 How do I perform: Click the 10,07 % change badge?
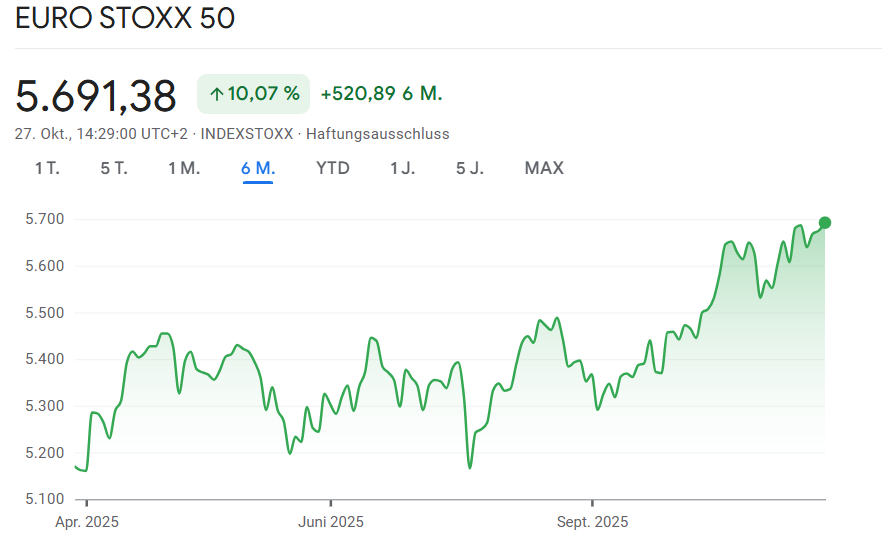pos(254,94)
